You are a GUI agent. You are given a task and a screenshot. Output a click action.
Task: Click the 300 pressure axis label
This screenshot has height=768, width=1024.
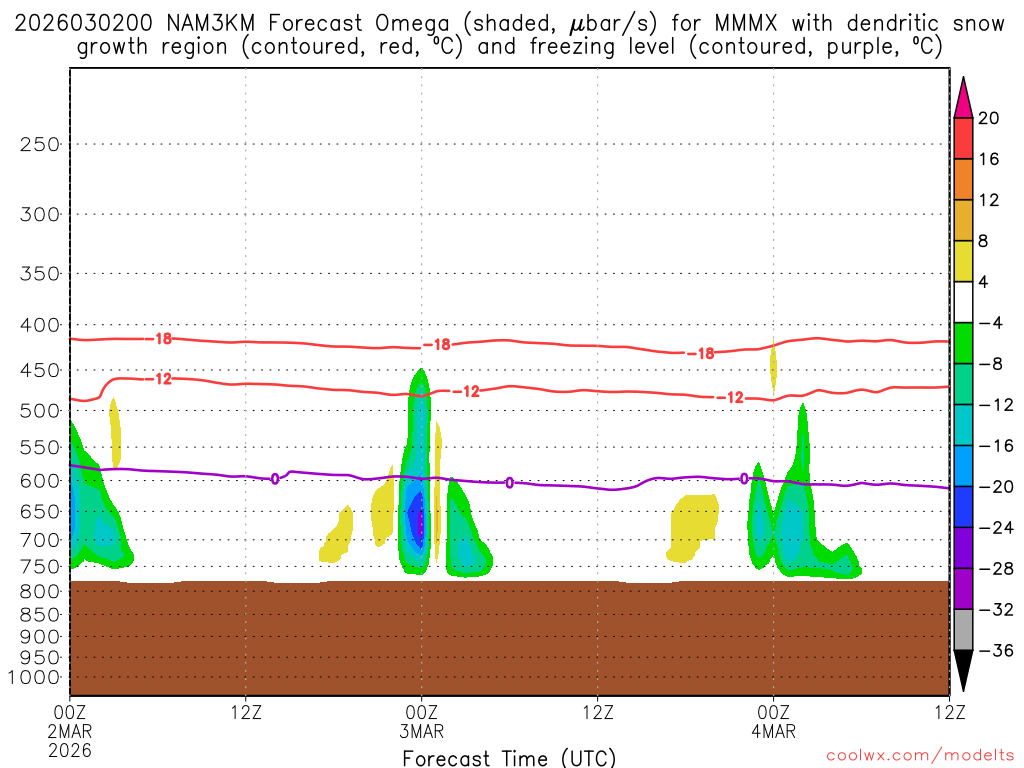(x=40, y=214)
